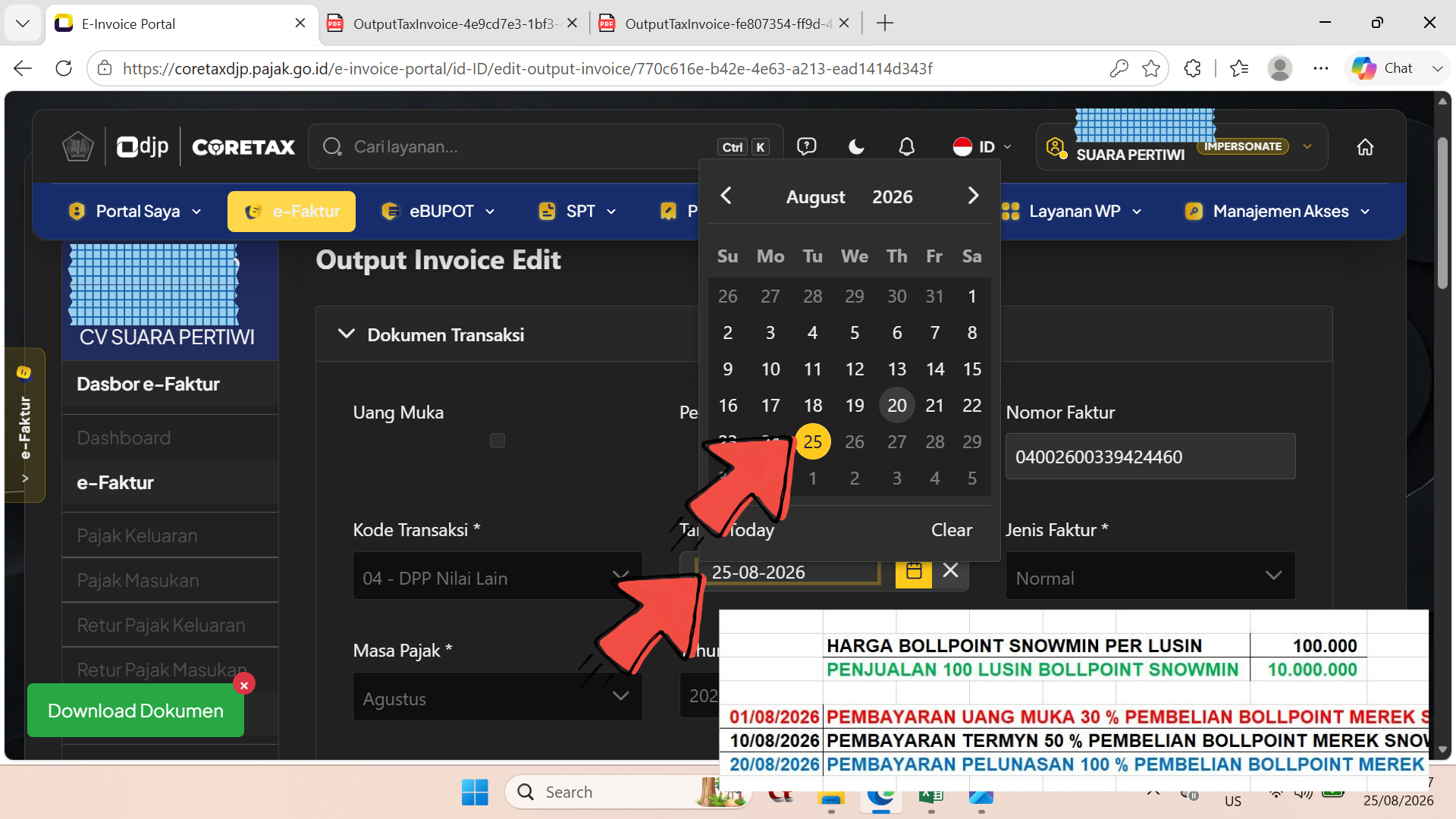
Task: Open saved passwords key icon
Action: (1119, 68)
